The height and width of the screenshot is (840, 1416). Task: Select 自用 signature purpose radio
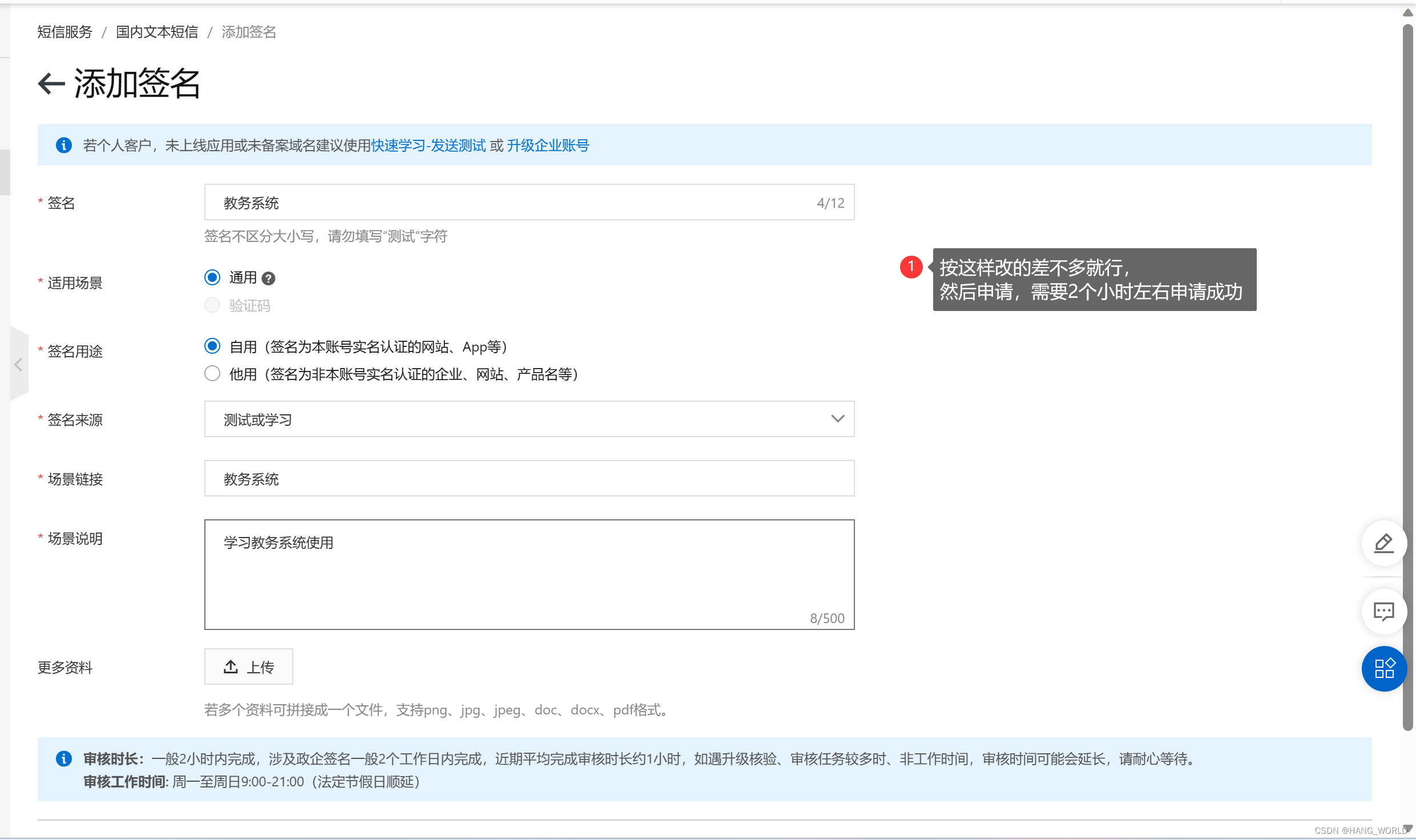[x=212, y=346]
